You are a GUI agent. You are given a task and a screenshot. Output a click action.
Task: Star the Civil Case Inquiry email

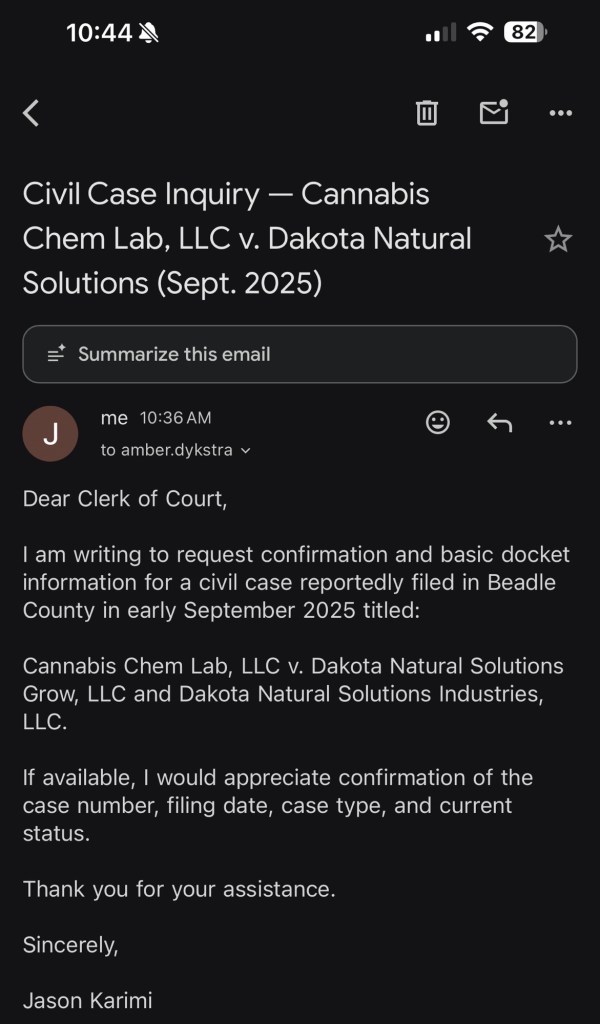pos(557,240)
